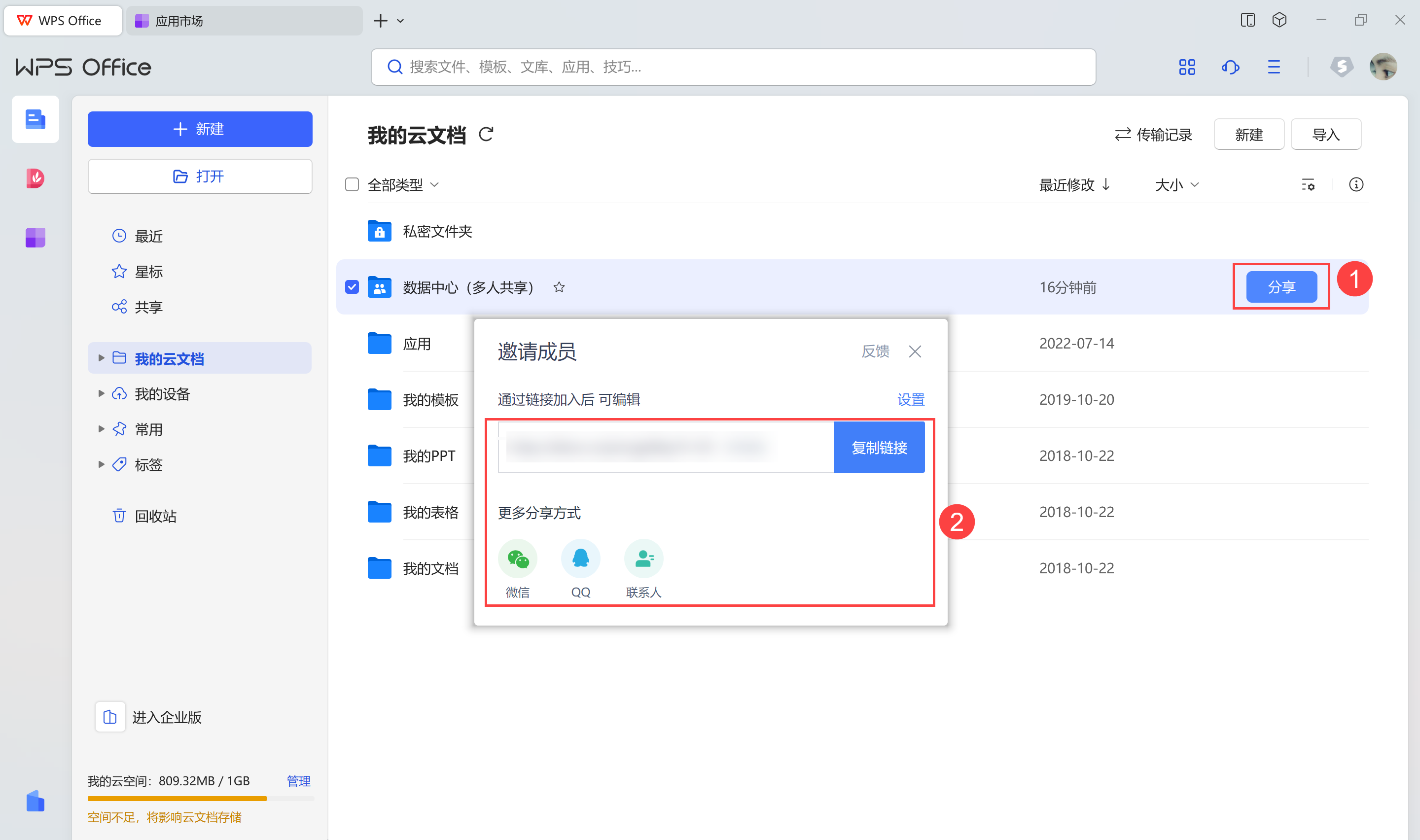Share via the QQ icon
Image resolution: width=1420 pixels, height=840 pixels.
point(580,559)
